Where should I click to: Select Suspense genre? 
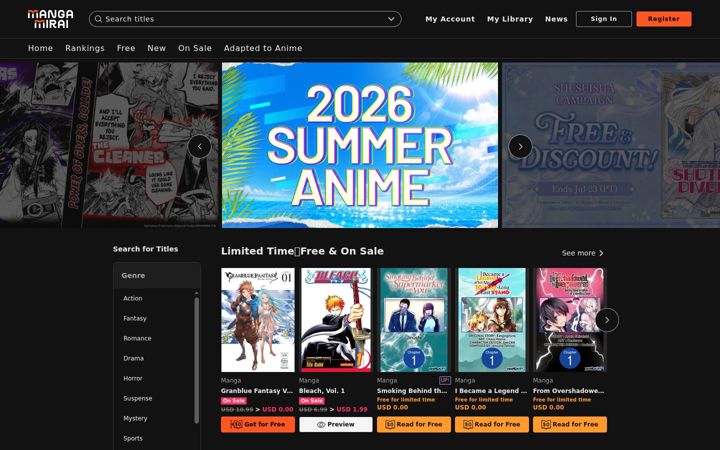[x=137, y=399]
